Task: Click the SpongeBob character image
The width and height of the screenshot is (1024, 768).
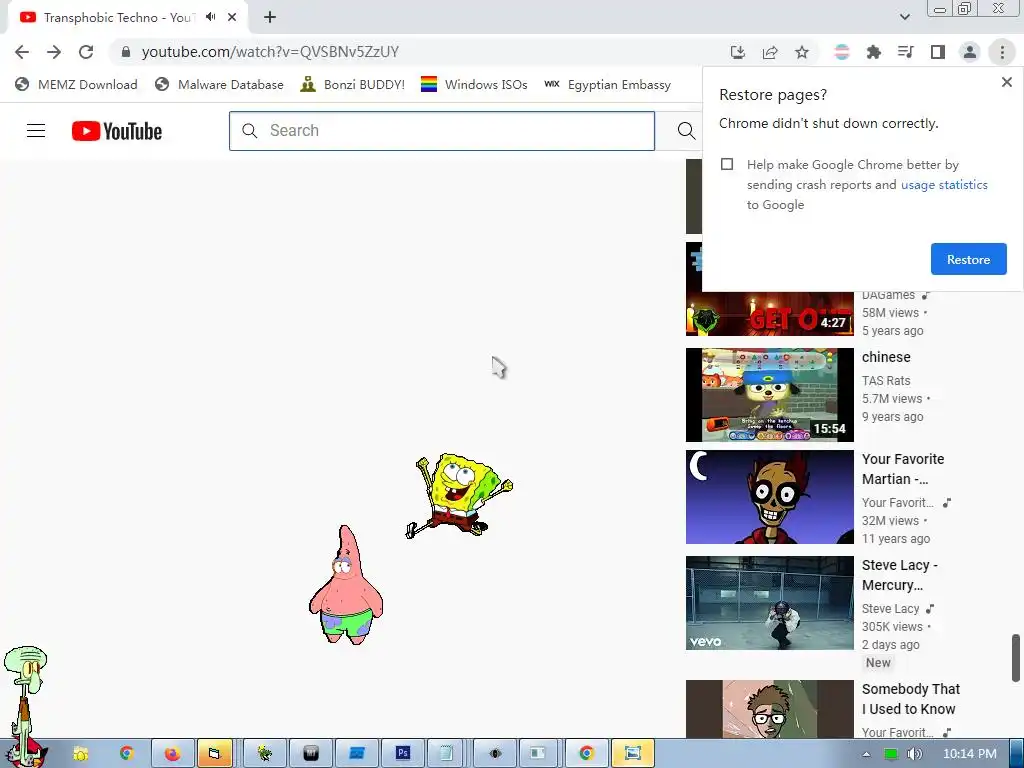Action: [x=459, y=495]
